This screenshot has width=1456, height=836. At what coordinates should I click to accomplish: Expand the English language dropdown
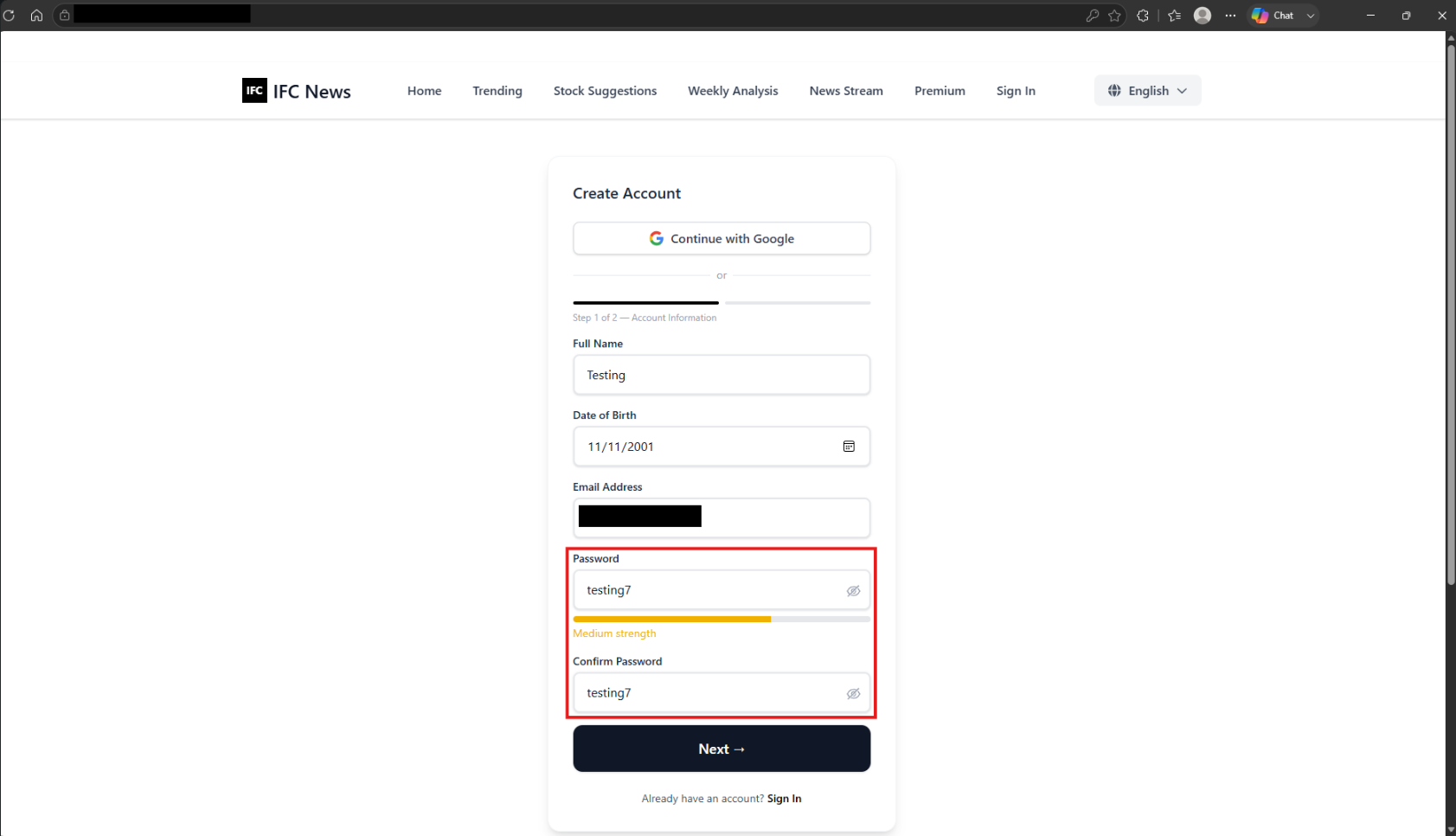click(1147, 91)
